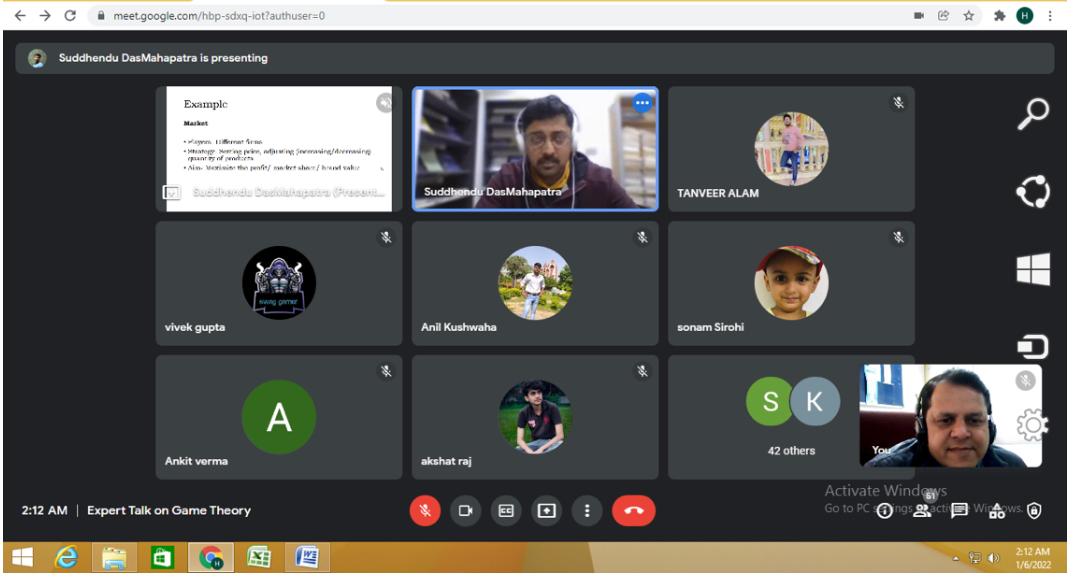
Task: Select the shared presentation slide tile
Action: coord(278,149)
